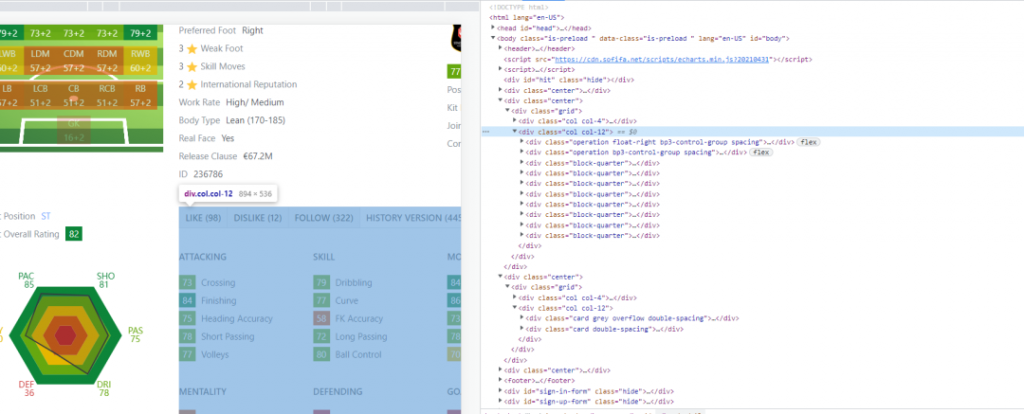Screen dimensions: 1024x414
Task: Expand the sign-in-form div node
Action: 500,391
